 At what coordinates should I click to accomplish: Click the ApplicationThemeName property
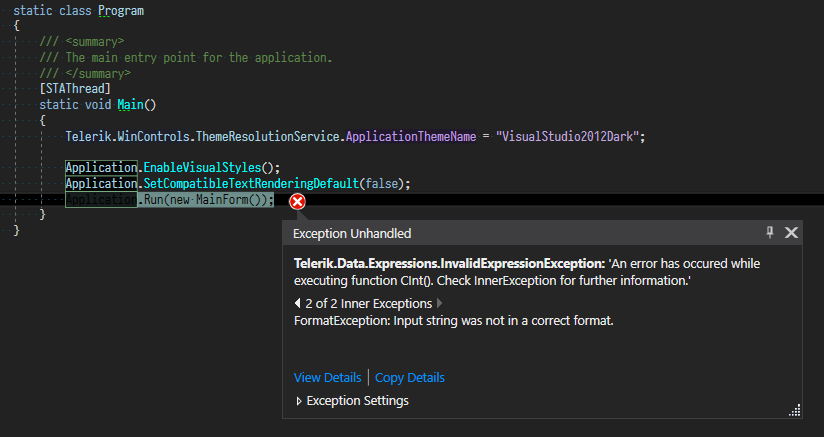(x=410, y=136)
